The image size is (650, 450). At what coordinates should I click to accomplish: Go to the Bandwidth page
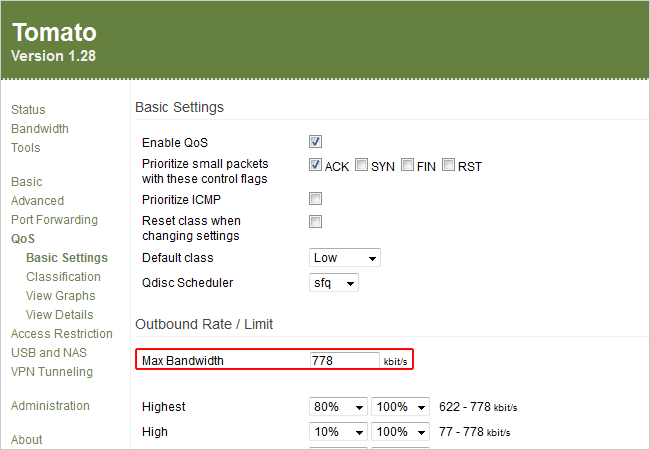[x=40, y=129]
